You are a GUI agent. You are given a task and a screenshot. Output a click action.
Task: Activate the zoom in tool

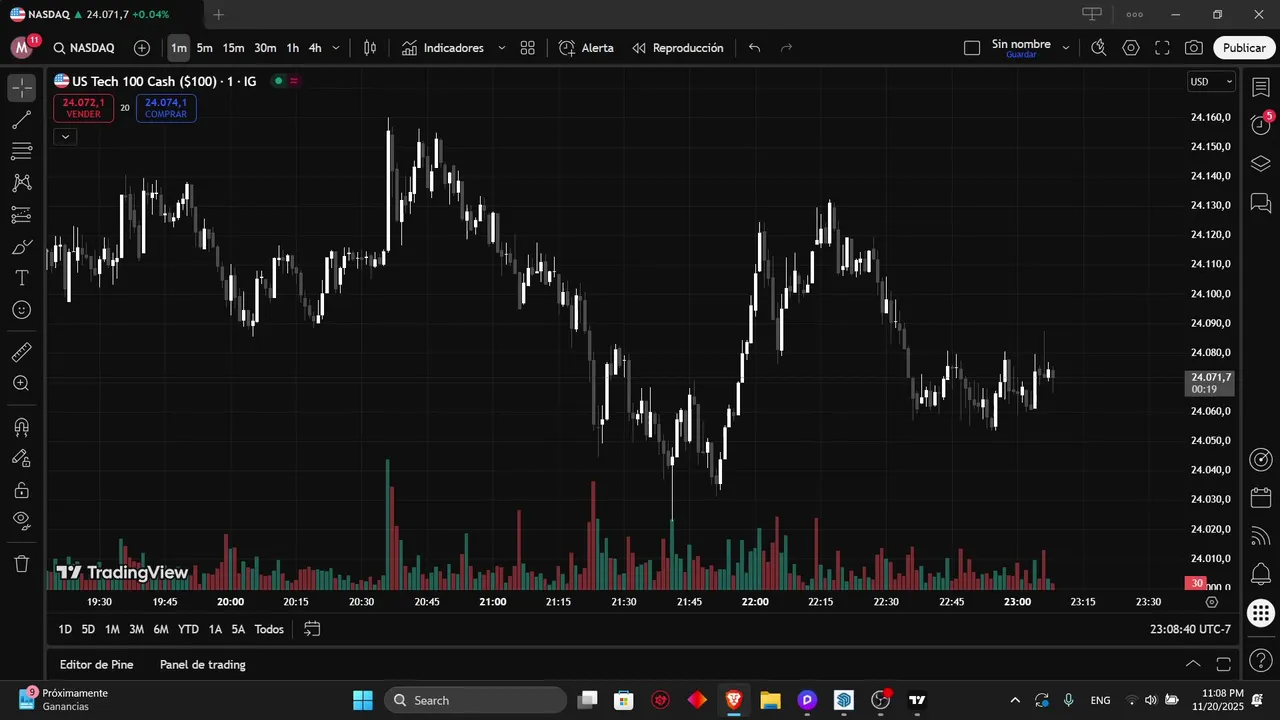click(x=22, y=383)
